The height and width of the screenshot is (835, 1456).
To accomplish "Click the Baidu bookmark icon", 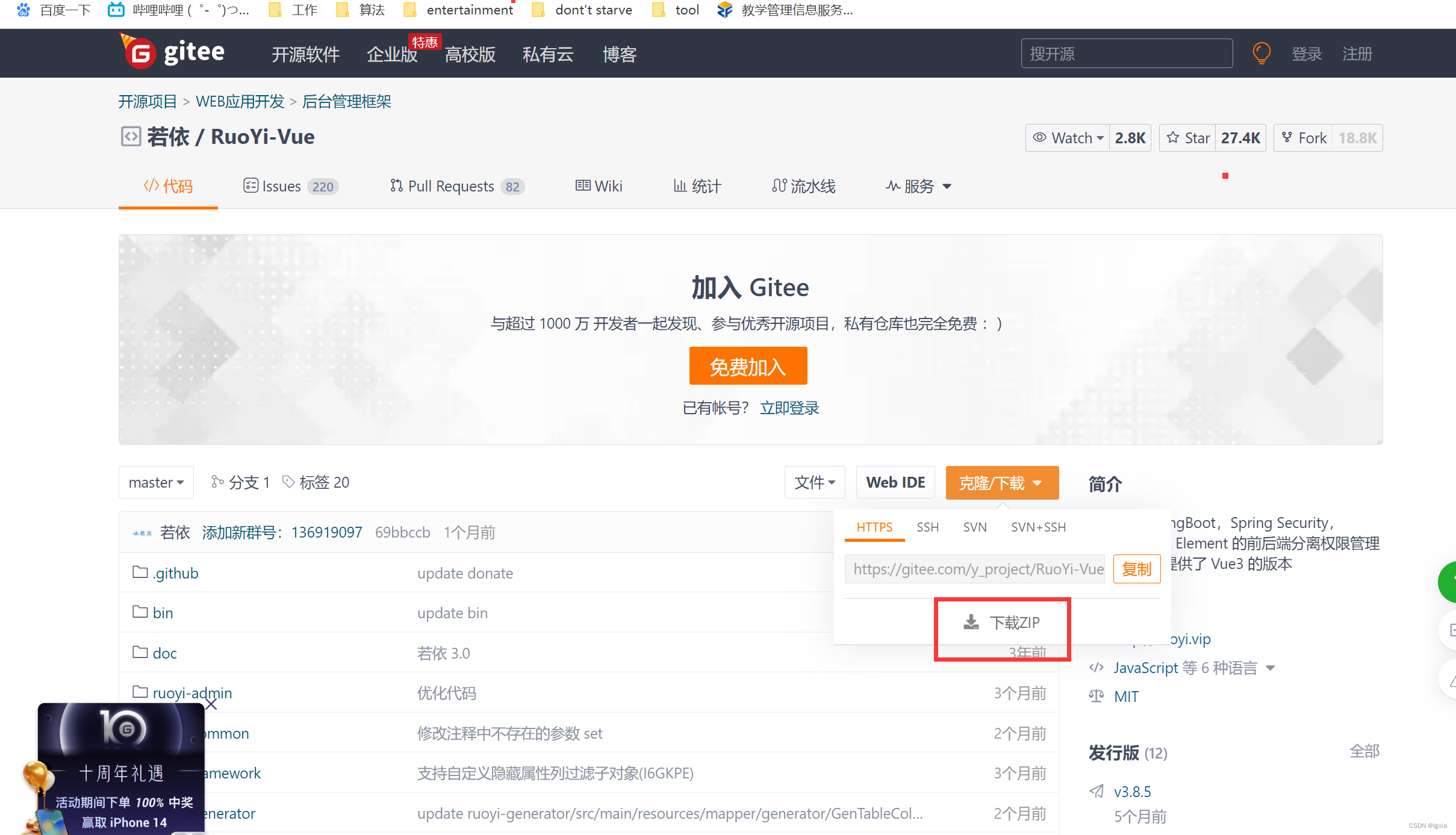I will click(23, 10).
